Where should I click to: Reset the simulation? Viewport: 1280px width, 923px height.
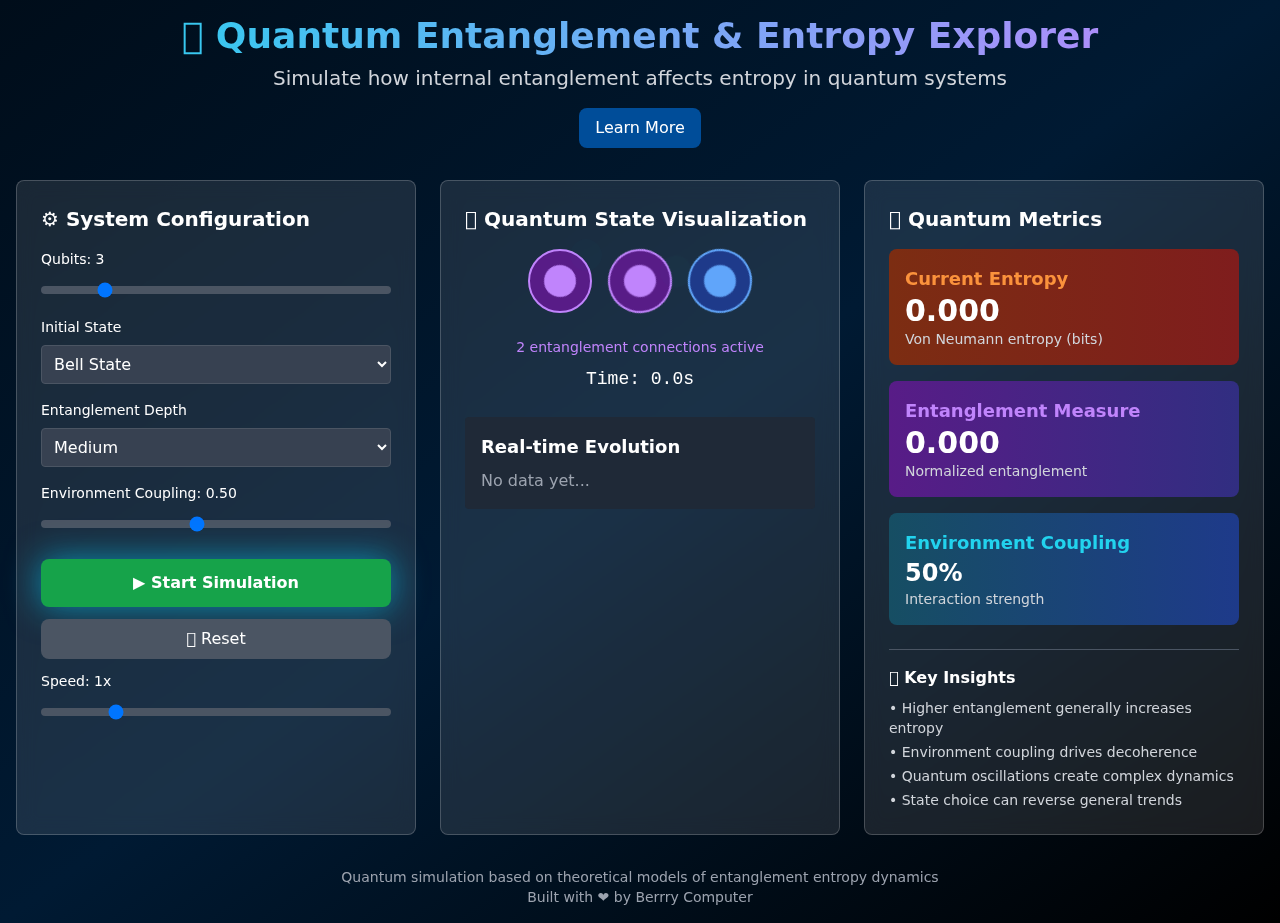pyautogui.click(x=216, y=638)
